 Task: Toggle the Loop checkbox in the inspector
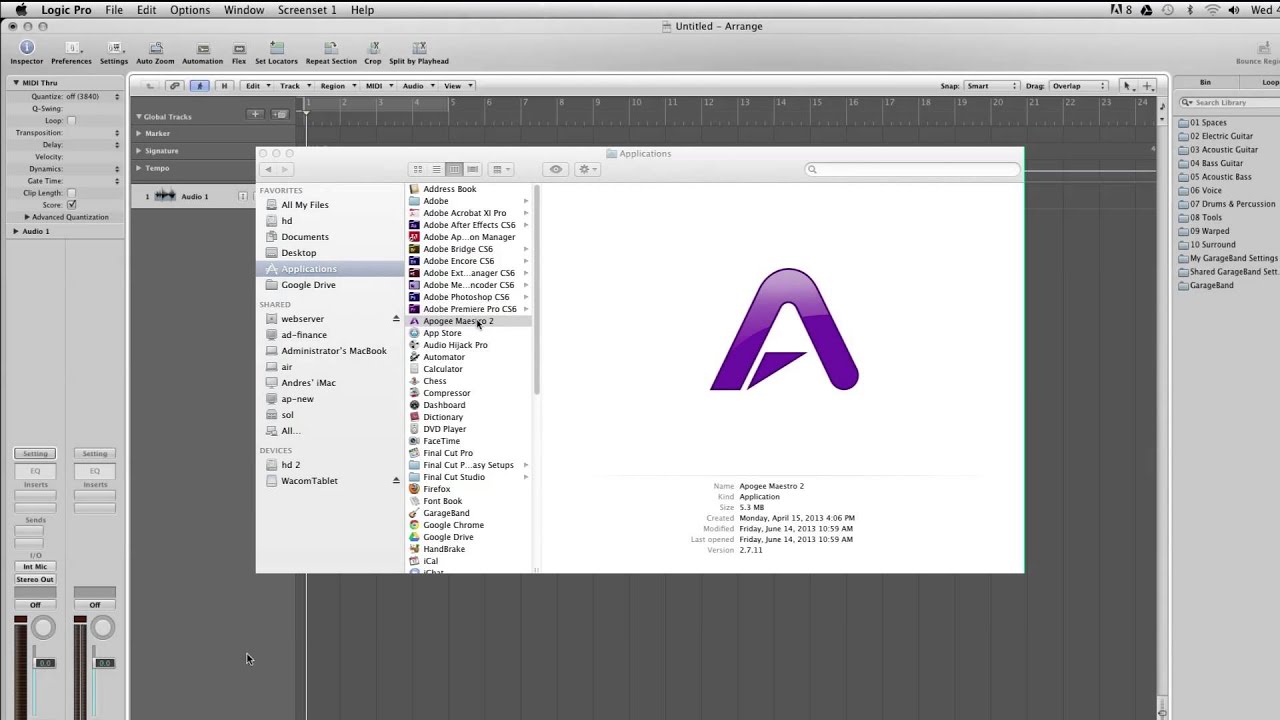[71, 121]
